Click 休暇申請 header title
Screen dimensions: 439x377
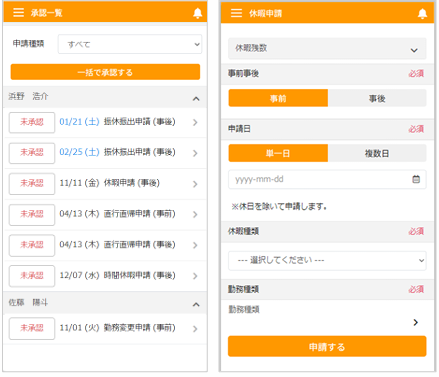pyautogui.click(x=266, y=13)
